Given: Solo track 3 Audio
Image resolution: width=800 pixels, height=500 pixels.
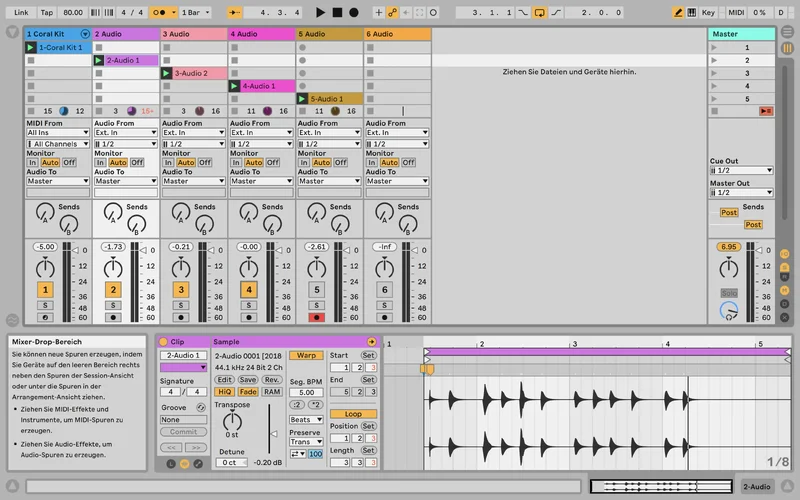Looking at the screenshot, I should point(181,304).
